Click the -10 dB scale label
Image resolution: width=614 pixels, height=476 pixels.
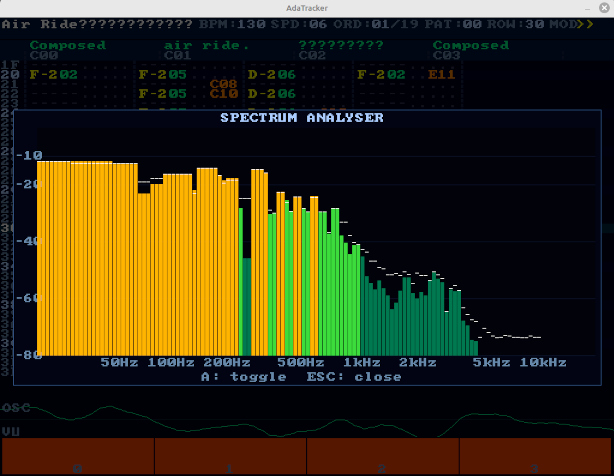pyautogui.click(x=29, y=155)
